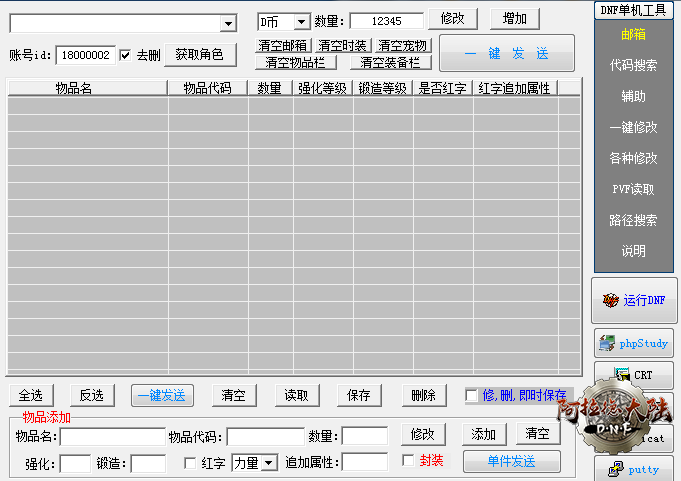Click the 账号id input field

click(85, 55)
